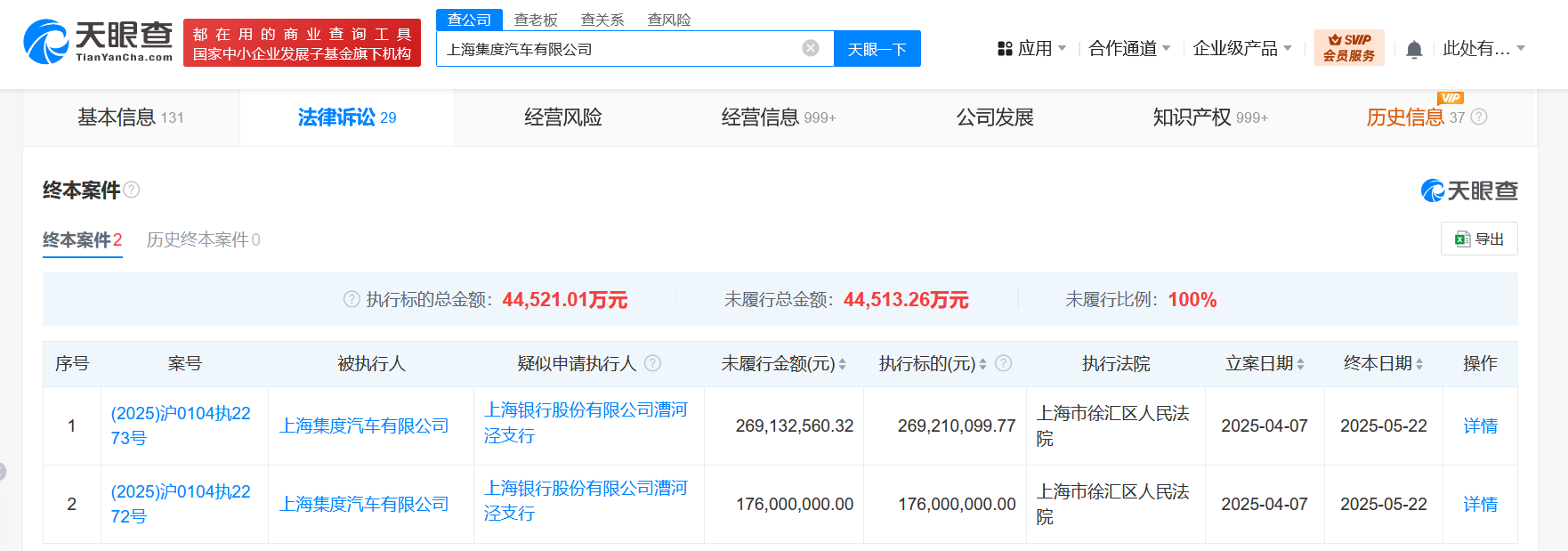Open the notification bell

coord(1414,49)
